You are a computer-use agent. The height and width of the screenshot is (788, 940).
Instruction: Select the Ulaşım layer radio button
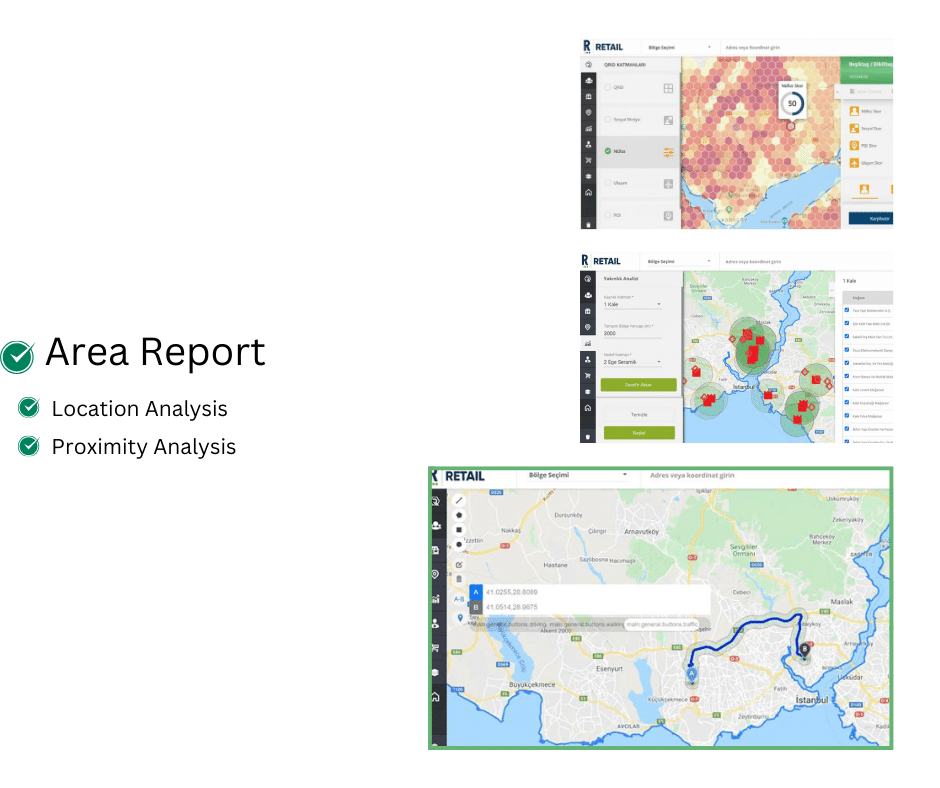[608, 183]
